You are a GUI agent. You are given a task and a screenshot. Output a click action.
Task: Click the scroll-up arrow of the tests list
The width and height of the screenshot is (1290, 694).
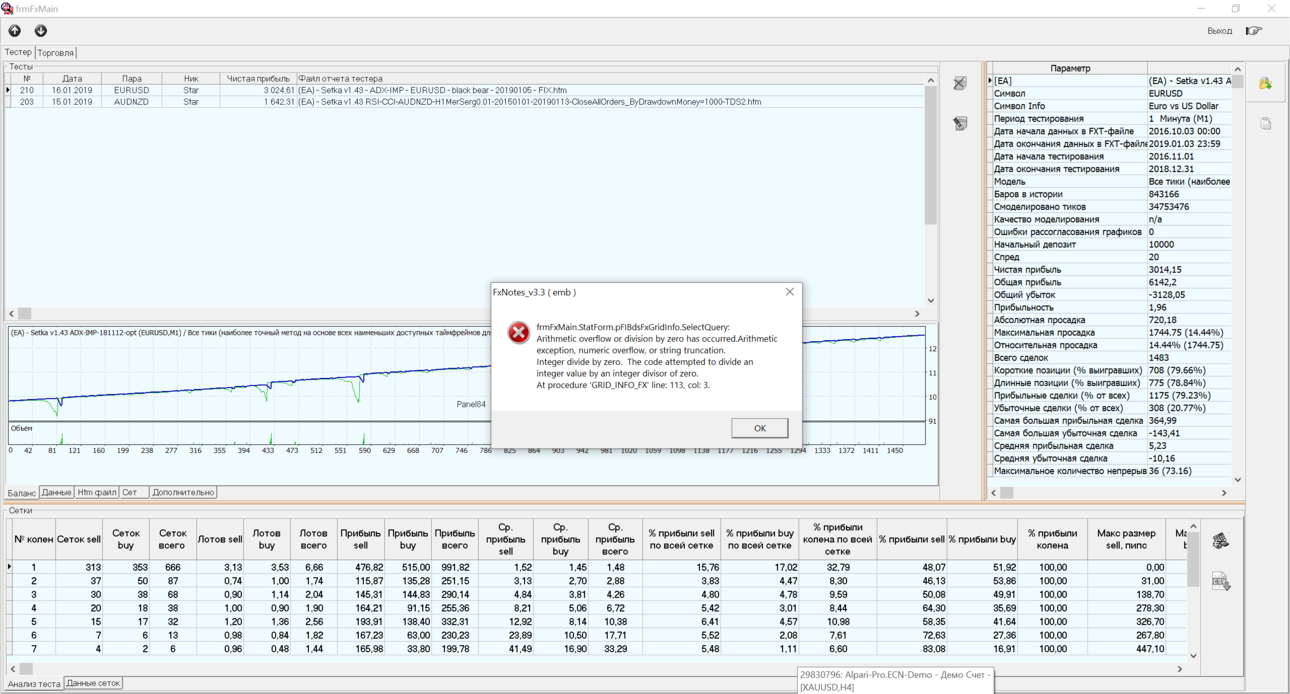[931, 80]
